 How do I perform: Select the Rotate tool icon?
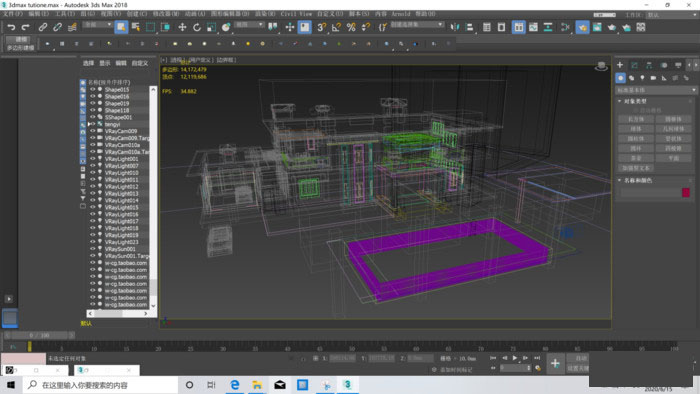coord(197,27)
